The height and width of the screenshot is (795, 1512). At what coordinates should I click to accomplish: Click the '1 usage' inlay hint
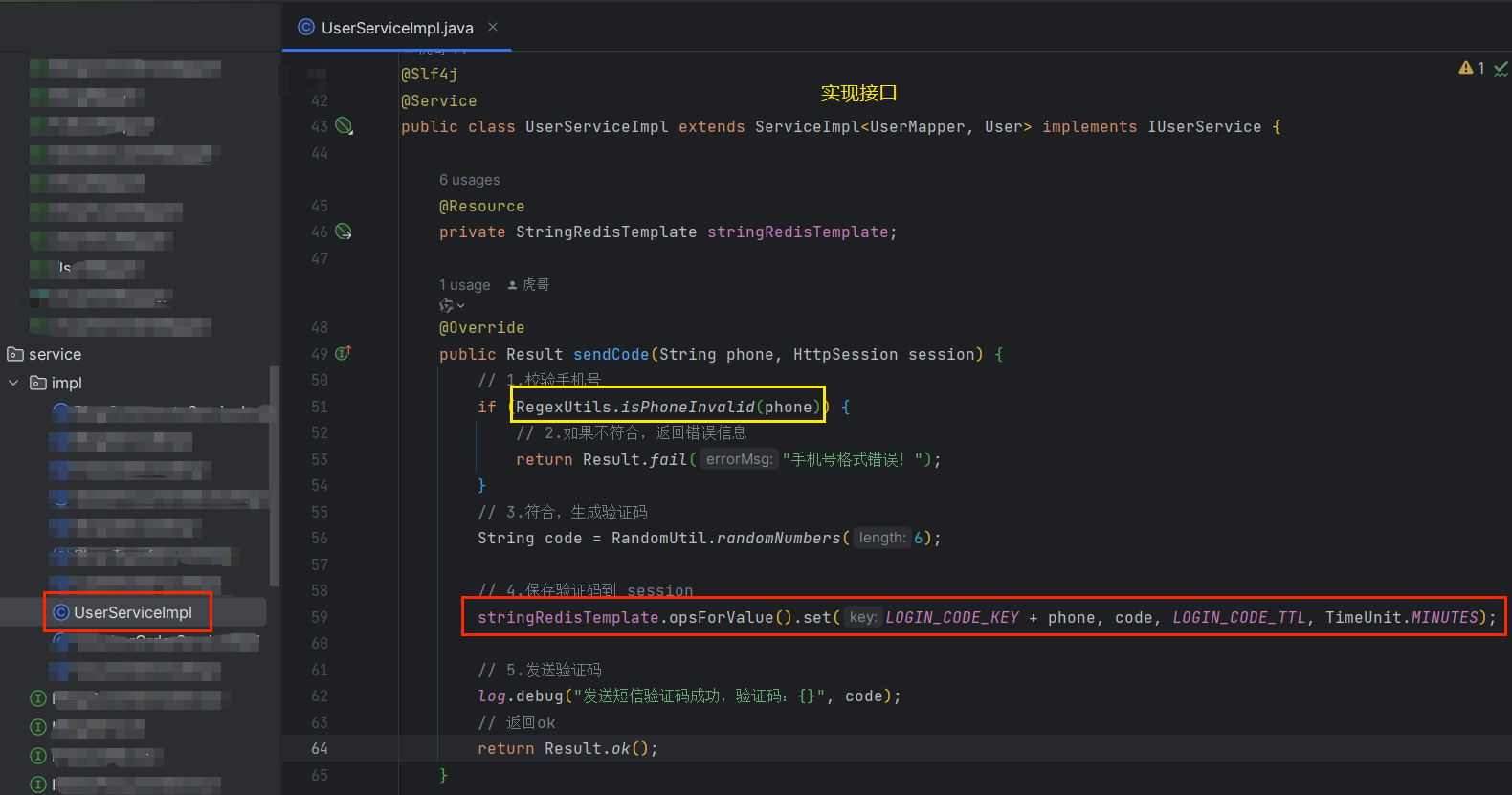[465, 285]
